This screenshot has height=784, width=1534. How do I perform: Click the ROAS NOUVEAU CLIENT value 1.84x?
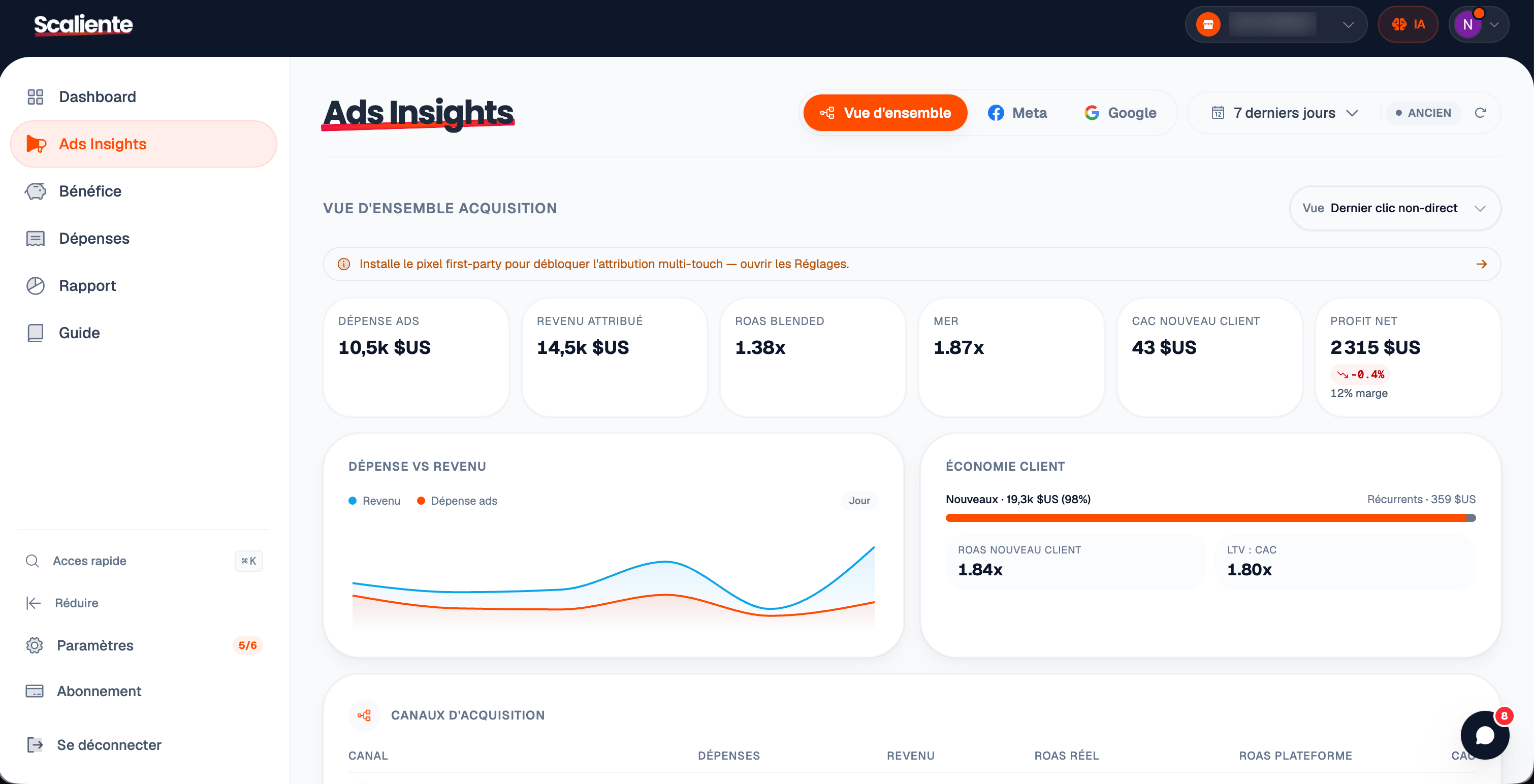pyautogui.click(x=980, y=570)
